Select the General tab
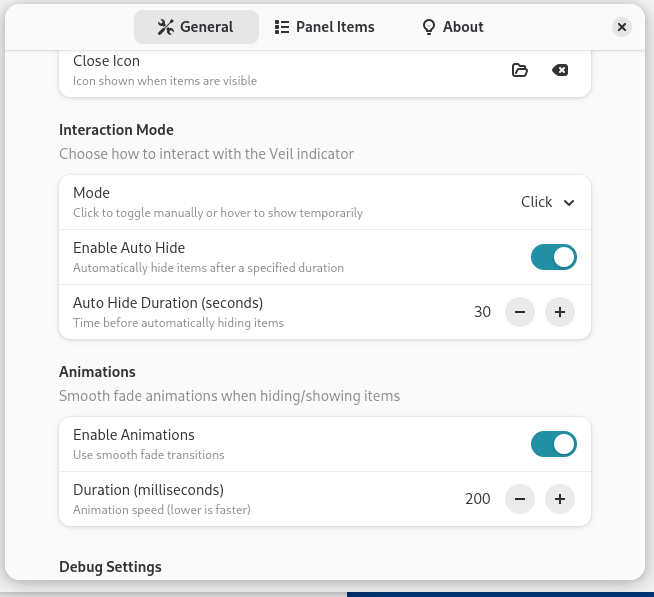 coord(196,27)
